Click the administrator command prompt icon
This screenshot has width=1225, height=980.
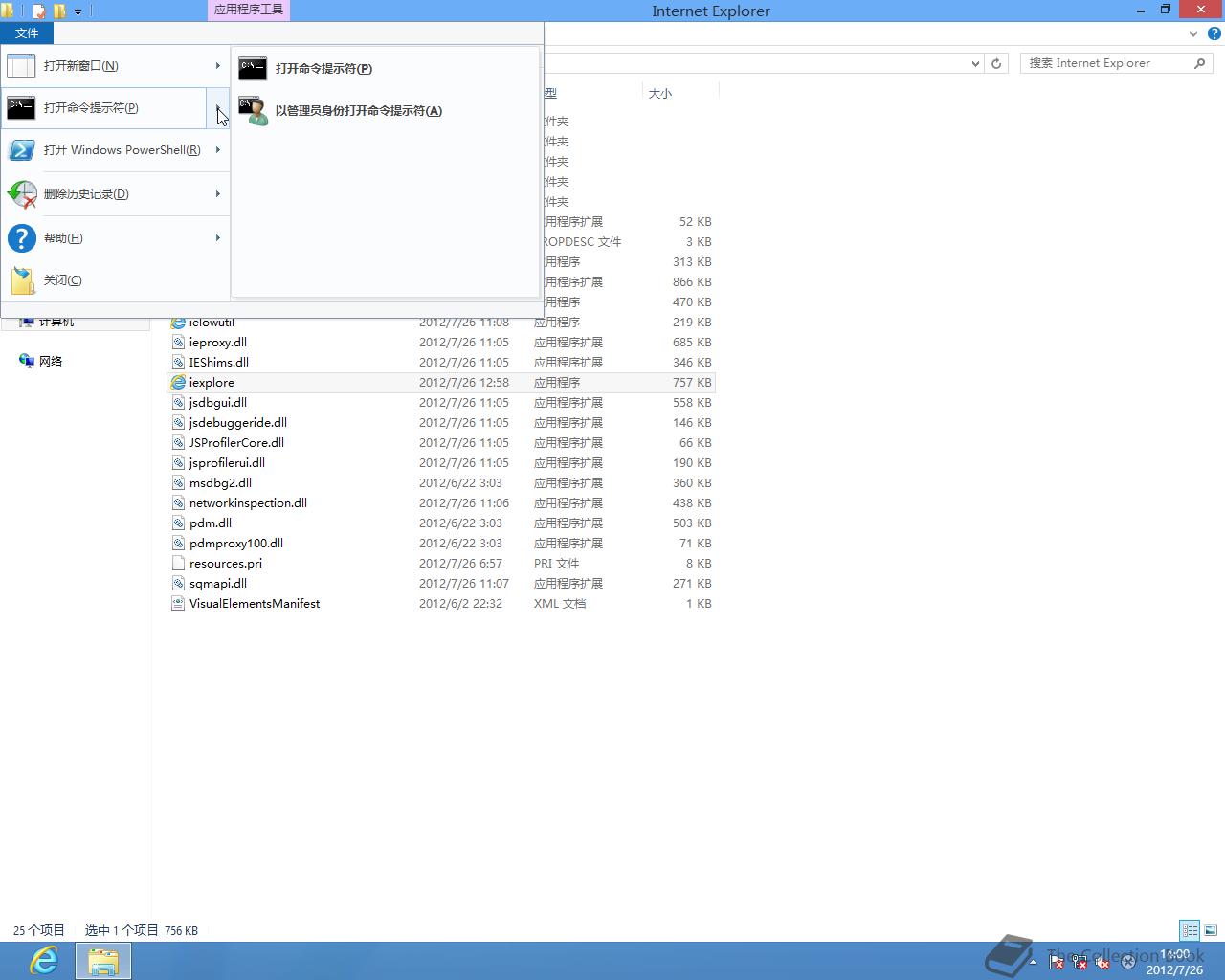pos(253,111)
